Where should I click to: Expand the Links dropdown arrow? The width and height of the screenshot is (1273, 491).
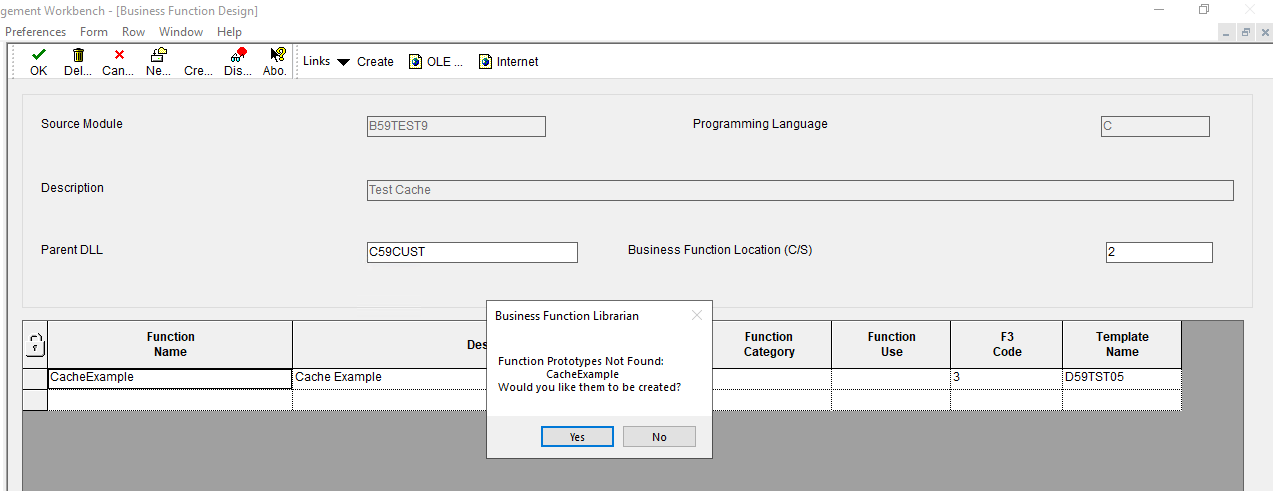343,62
